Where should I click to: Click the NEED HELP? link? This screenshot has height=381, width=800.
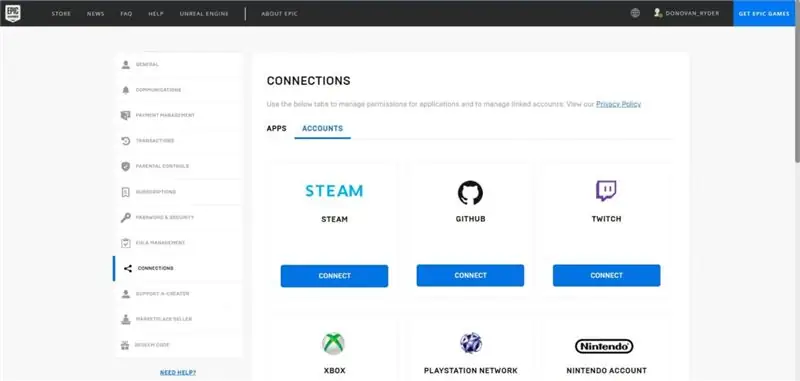click(178, 373)
